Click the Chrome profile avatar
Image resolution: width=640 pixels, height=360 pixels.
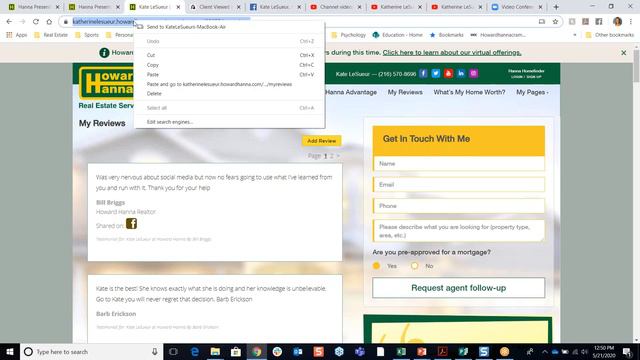click(x=617, y=22)
